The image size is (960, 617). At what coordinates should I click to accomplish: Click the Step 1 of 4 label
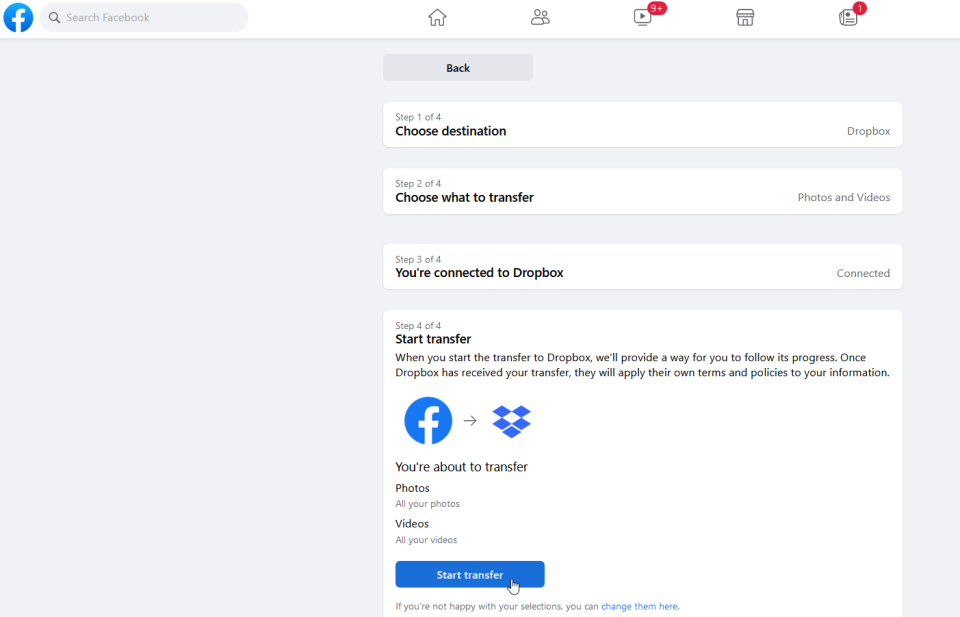[x=418, y=117]
